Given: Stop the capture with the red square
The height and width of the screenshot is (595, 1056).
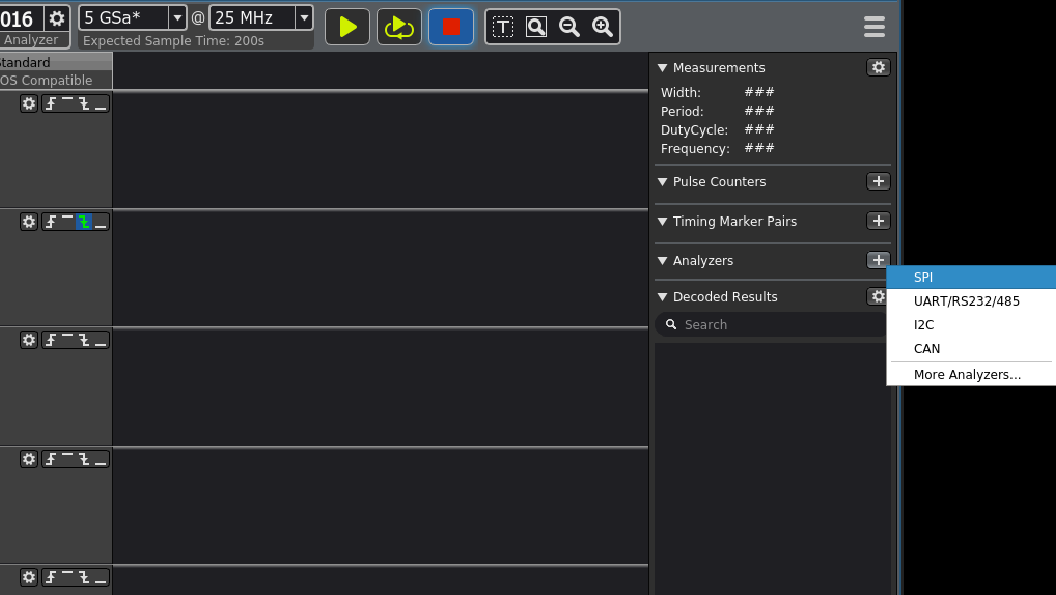Looking at the screenshot, I should coord(451,27).
